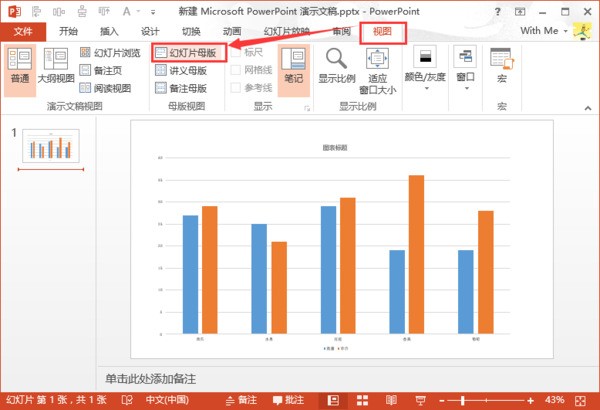Click Comments (批注) in status bar

(x=286, y=400)
